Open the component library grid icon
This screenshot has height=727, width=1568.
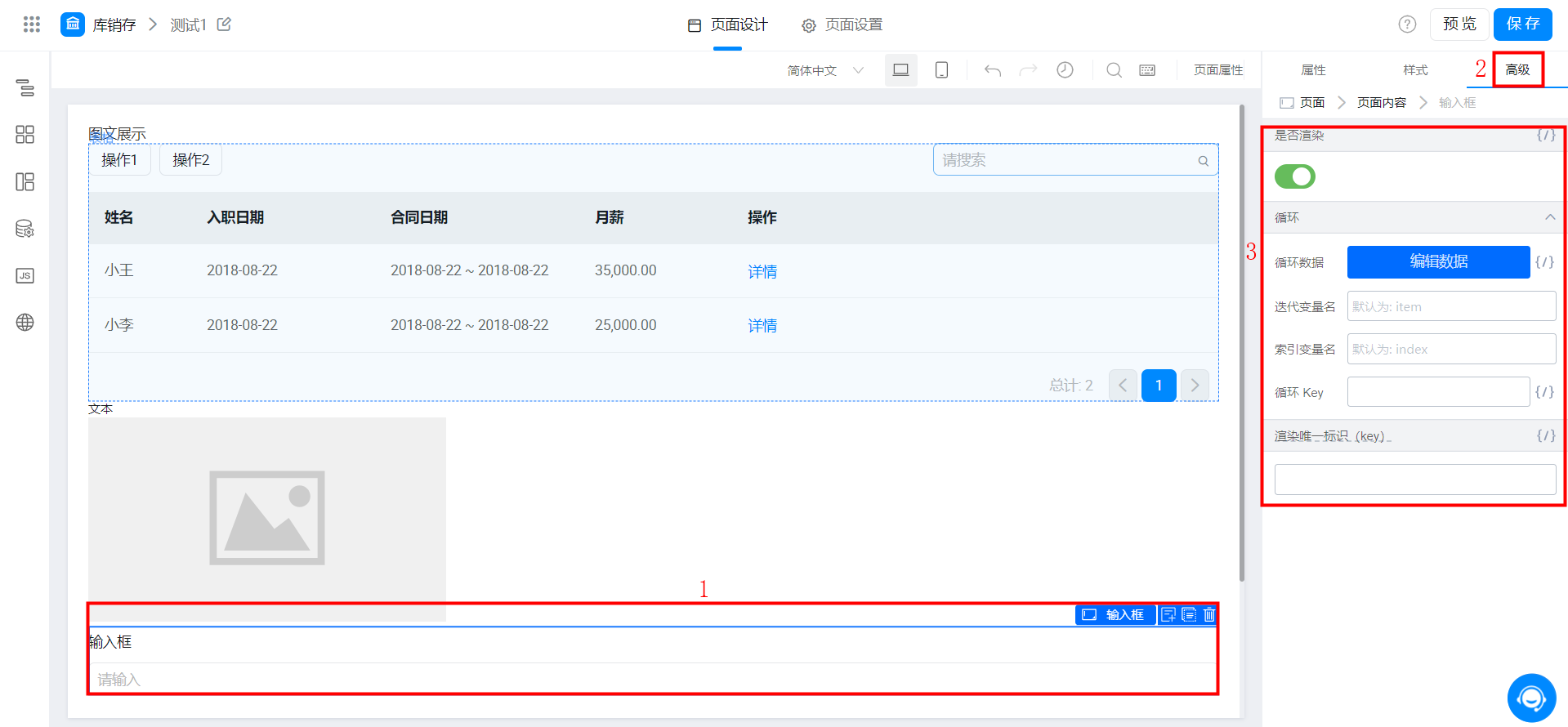point(25,135)
